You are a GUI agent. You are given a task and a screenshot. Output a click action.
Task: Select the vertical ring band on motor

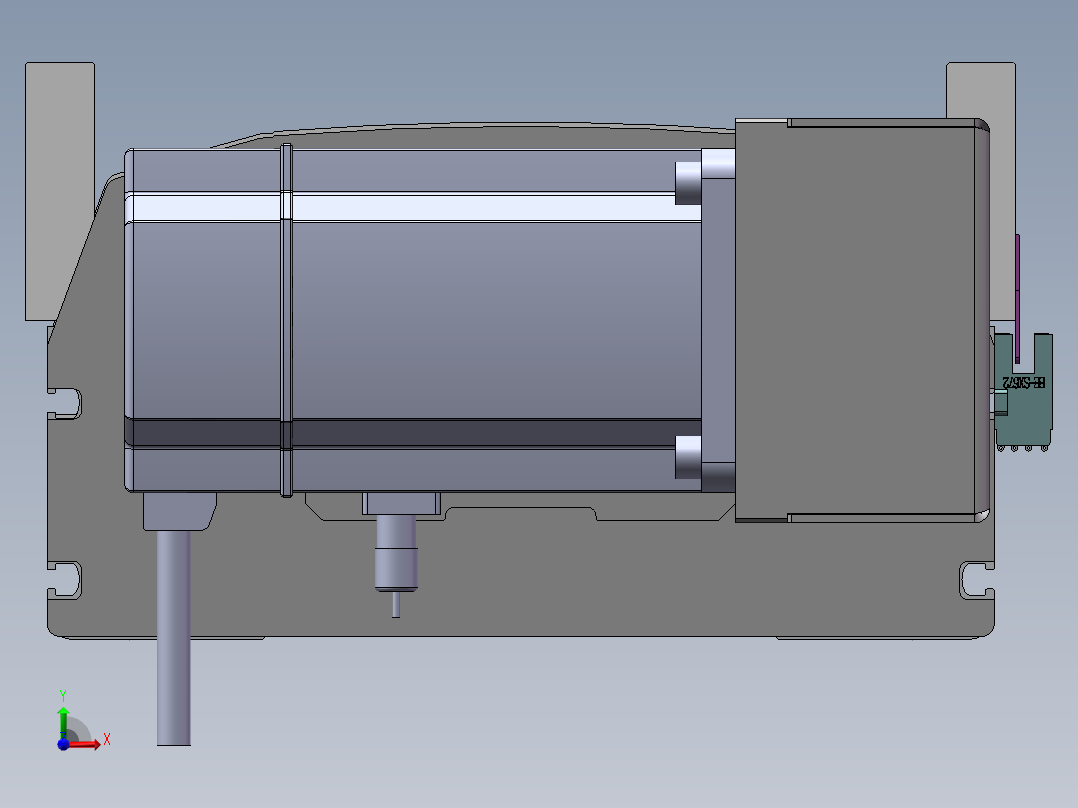tap(287, 320)
